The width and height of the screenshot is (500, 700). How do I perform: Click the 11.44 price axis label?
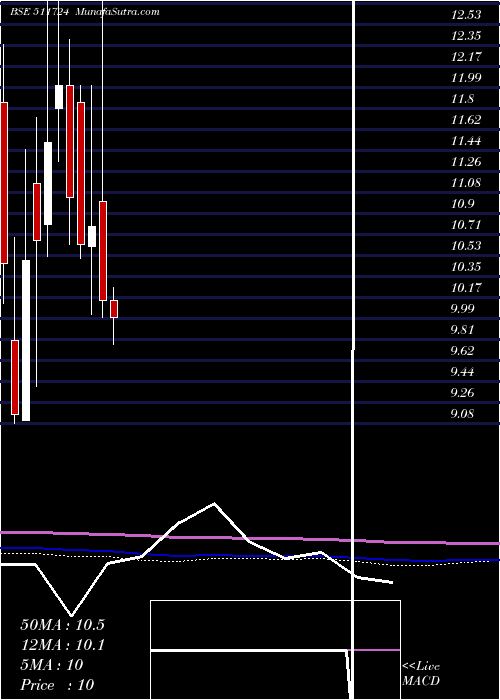466,141
